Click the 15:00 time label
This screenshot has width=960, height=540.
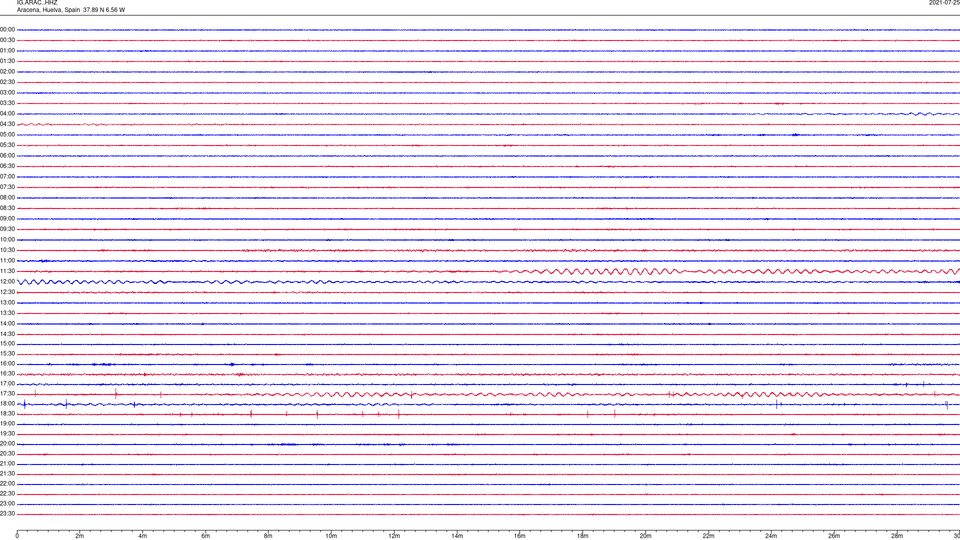[7, 344]
